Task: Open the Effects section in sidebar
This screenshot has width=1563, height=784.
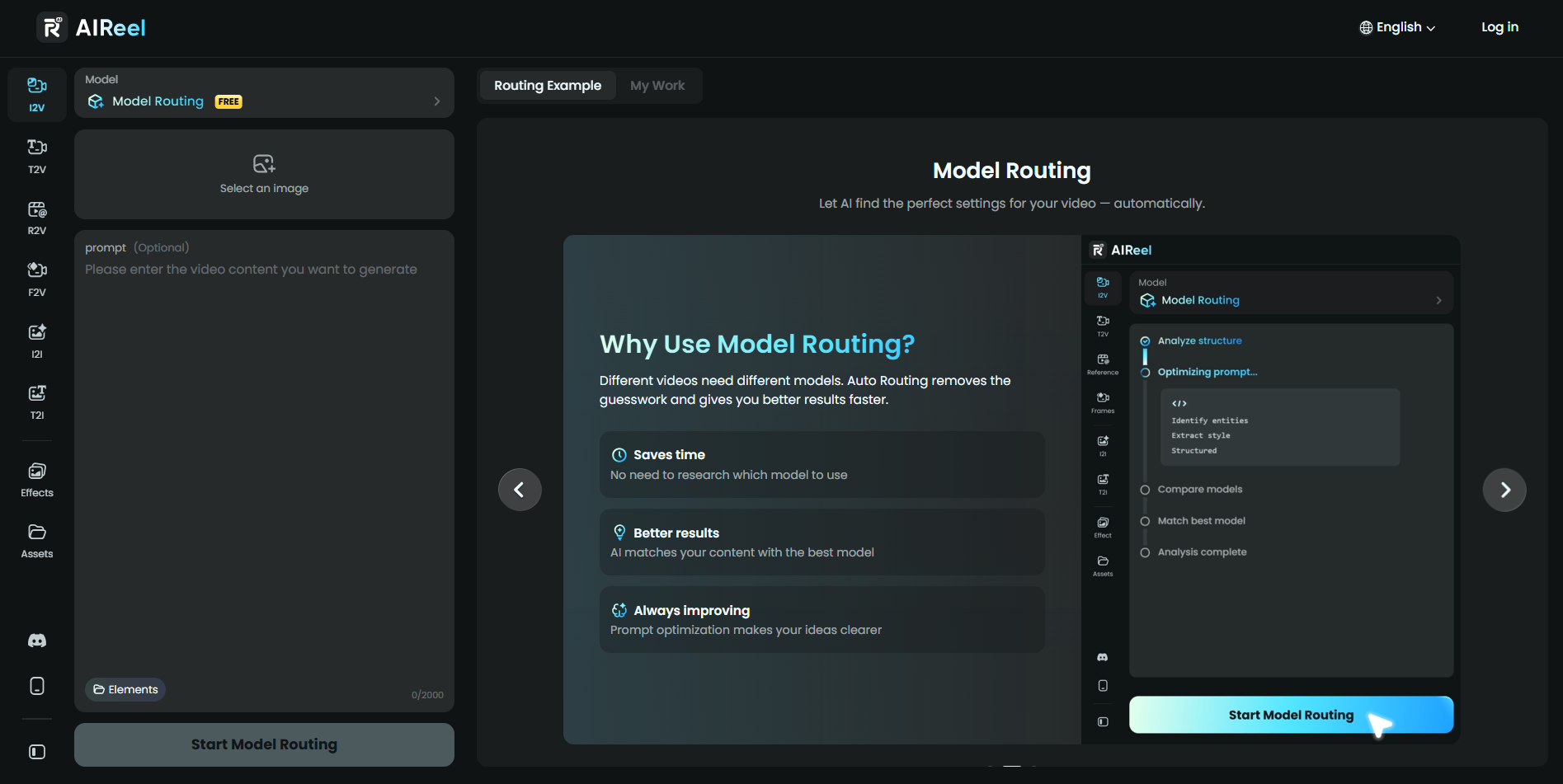Action: click(37, 480)
